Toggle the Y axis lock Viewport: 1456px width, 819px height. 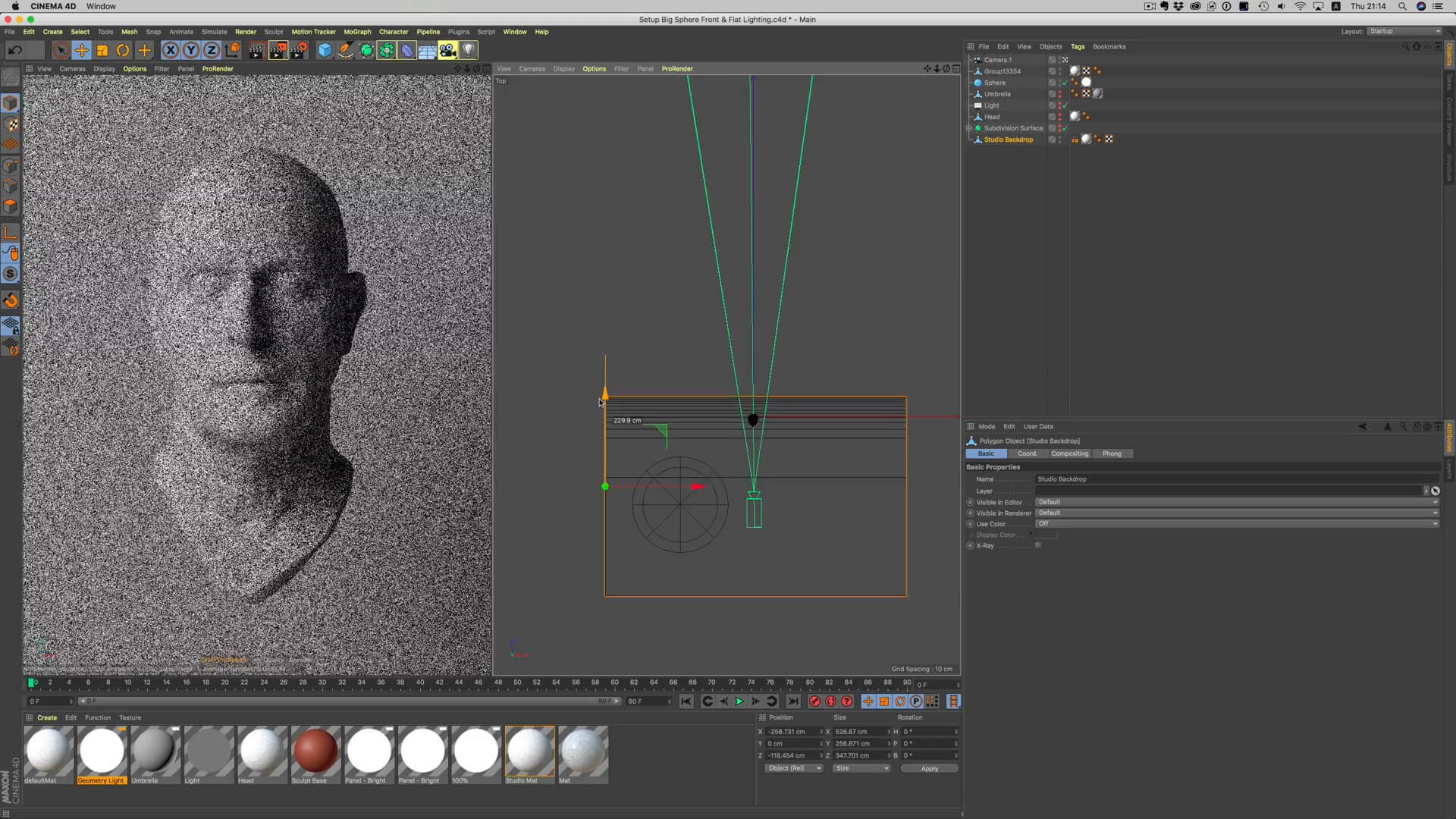point(191,50)
